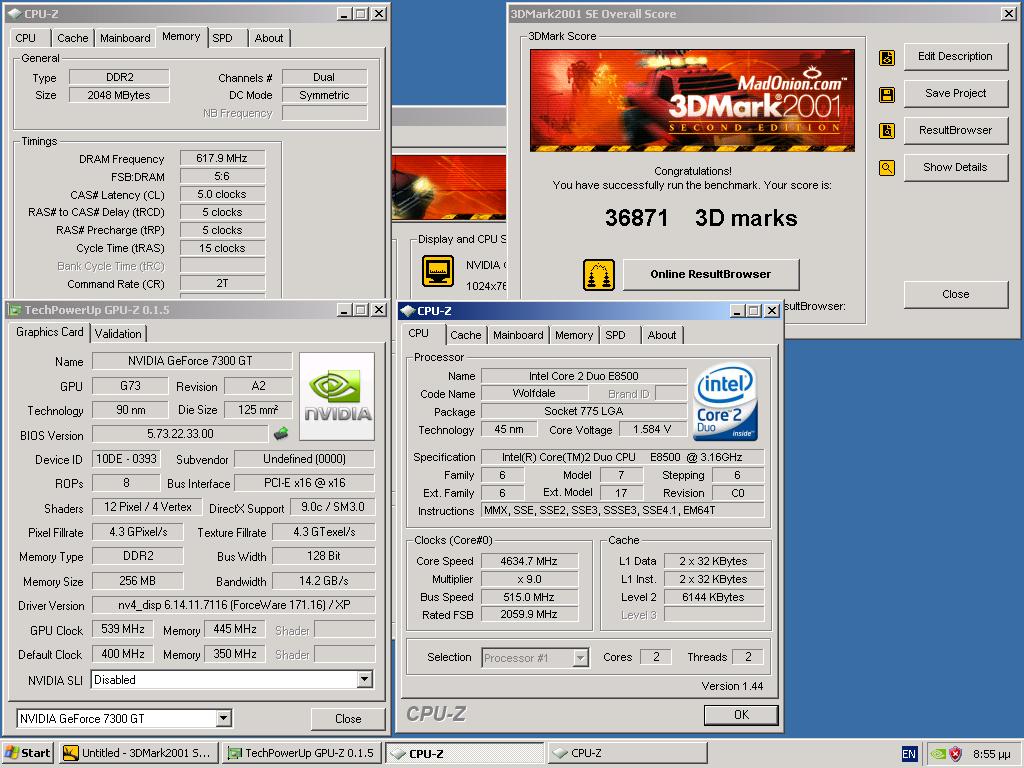
Task: Click the Bus Interface PCI-E x16 value
Action: point(305,483)
